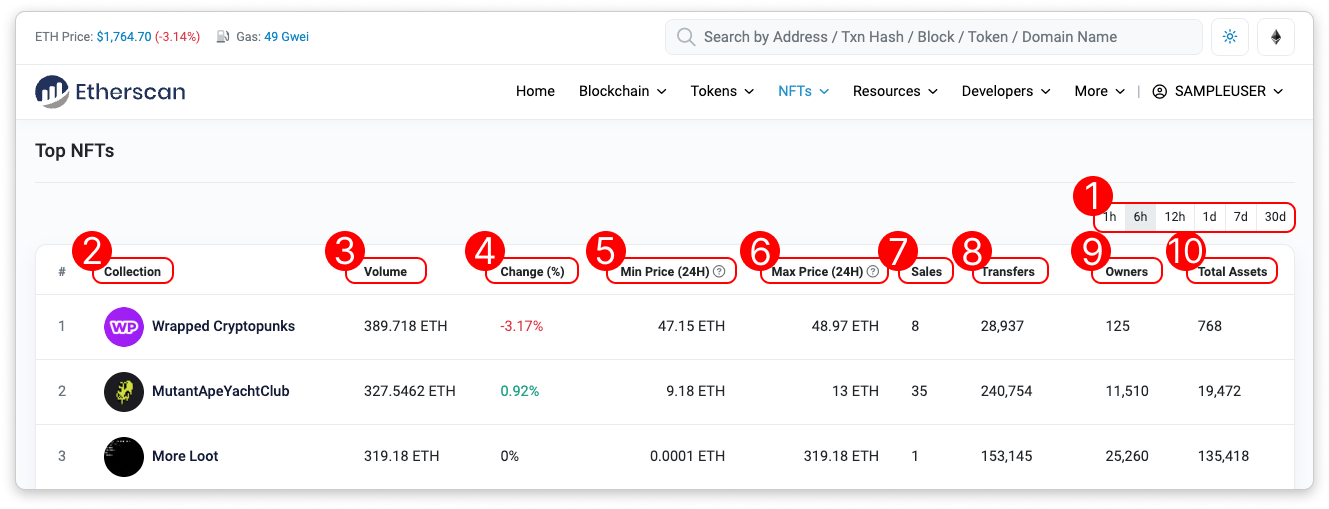
Task: Click the 49 Gwei gas link
Action: coord(286,37)
